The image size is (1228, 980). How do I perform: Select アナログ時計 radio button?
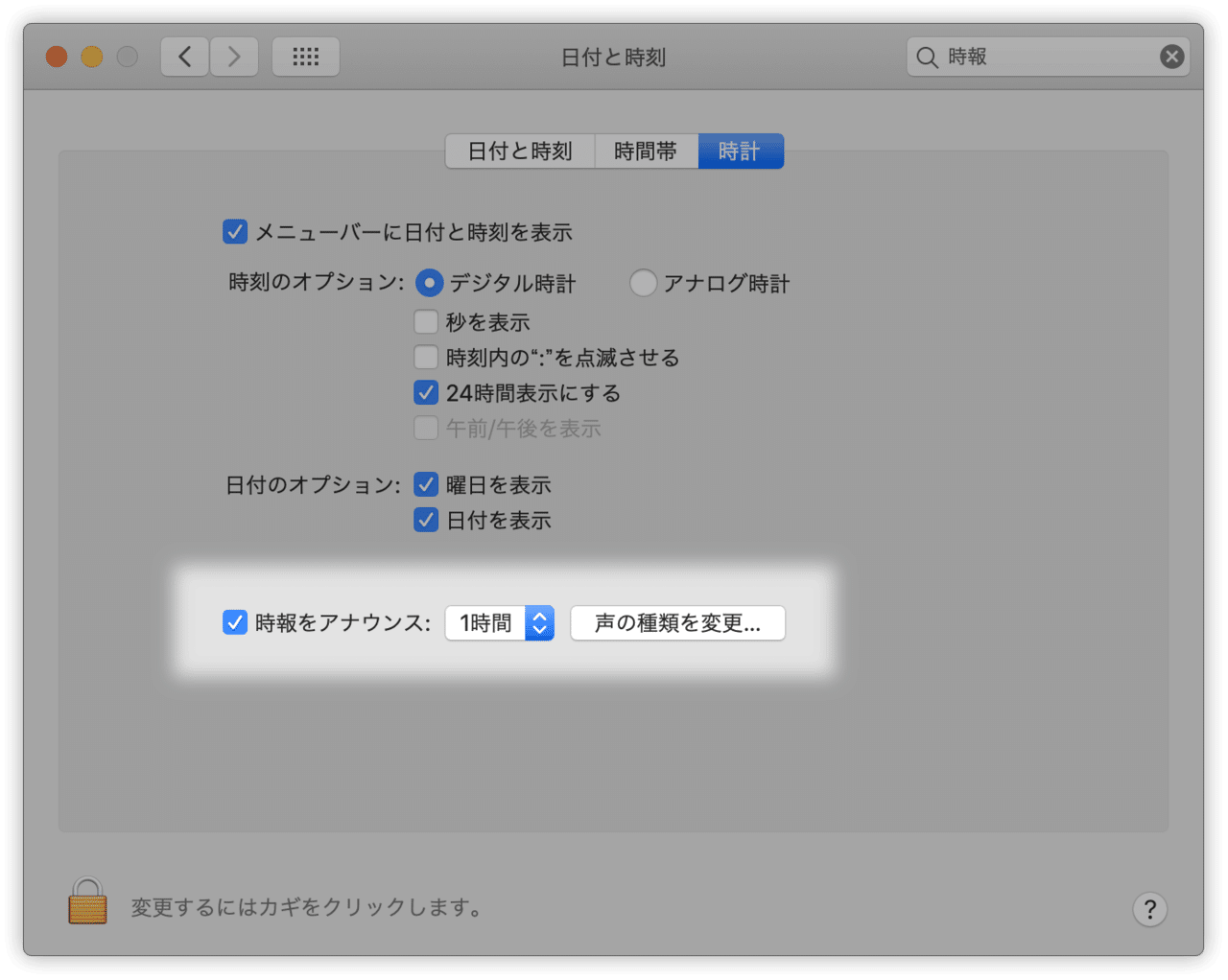pos(643,283)
